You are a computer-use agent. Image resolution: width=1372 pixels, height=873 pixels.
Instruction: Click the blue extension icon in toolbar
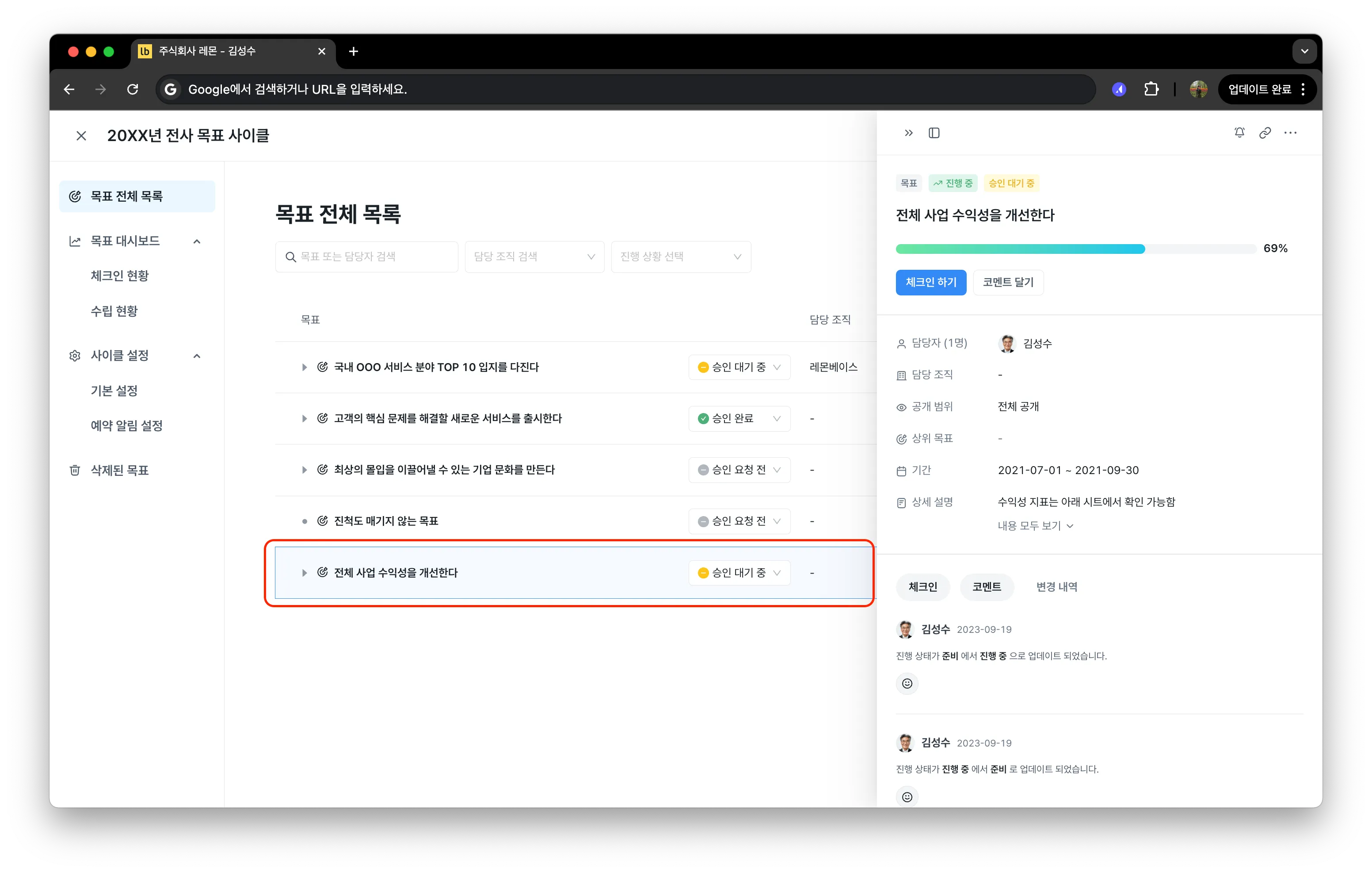1119,89
